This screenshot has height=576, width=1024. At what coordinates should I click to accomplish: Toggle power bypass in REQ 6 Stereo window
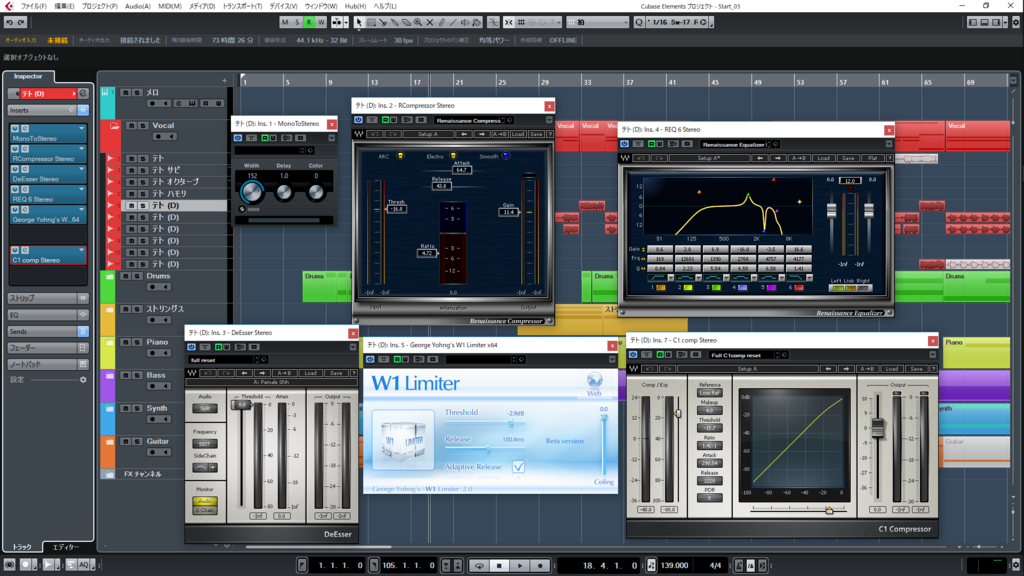pyautogui.click(x=624, y=144)
